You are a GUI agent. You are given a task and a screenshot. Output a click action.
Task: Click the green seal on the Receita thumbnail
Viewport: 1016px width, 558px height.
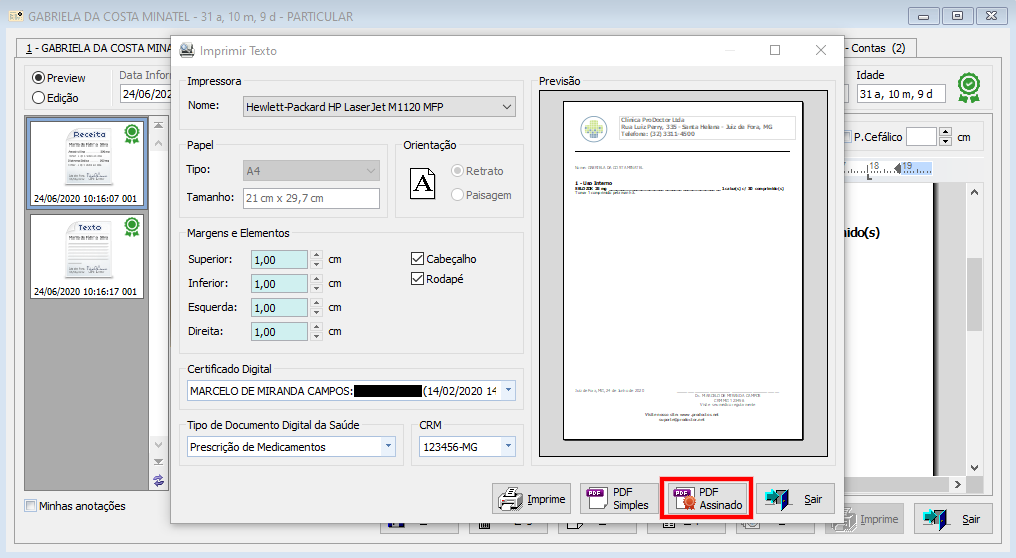tap(132, 134)
